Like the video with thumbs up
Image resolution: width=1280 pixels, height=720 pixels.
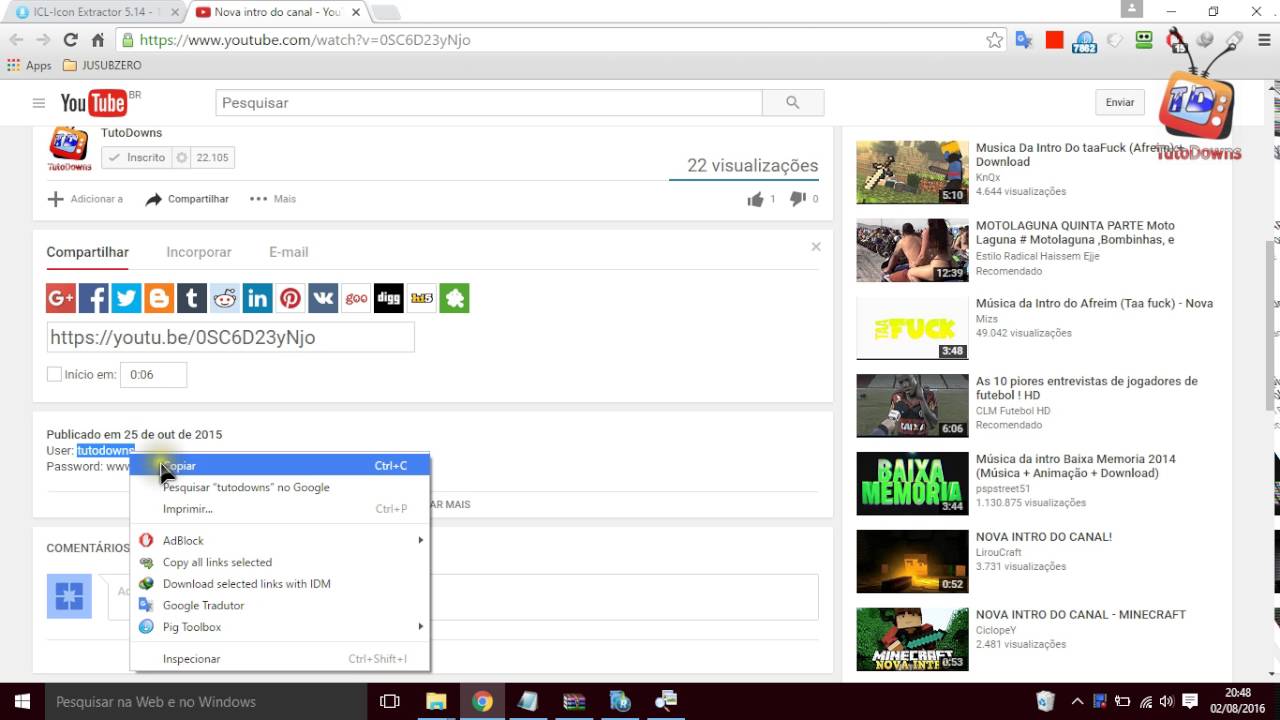755,199
